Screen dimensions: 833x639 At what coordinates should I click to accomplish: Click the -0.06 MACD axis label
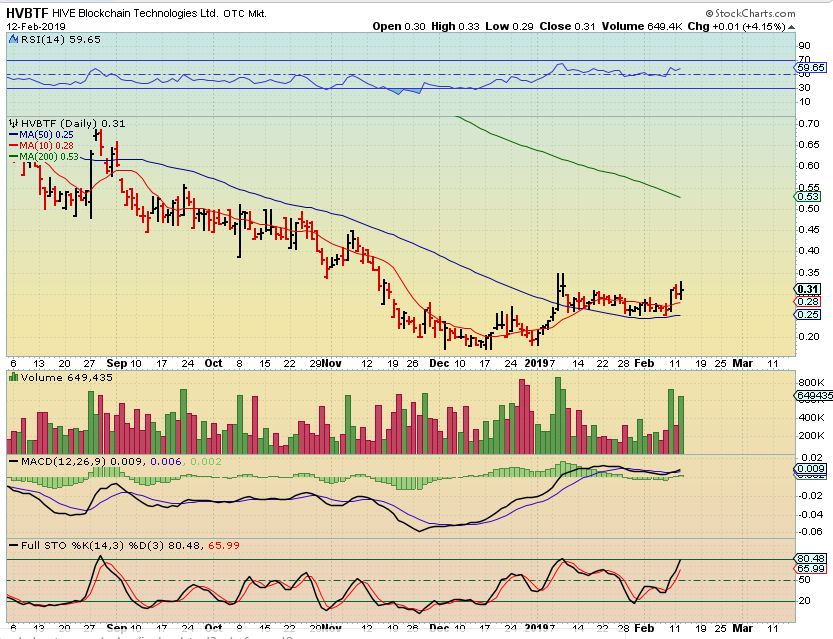click(x=811, y=531)
